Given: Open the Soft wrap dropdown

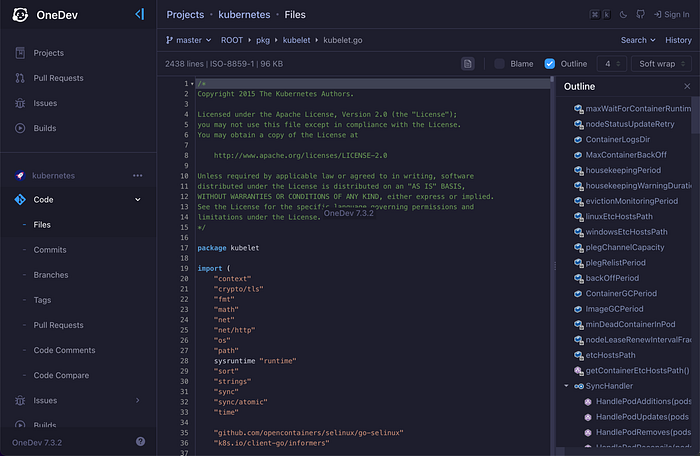Looking at the screenshot, I should 661,64.
